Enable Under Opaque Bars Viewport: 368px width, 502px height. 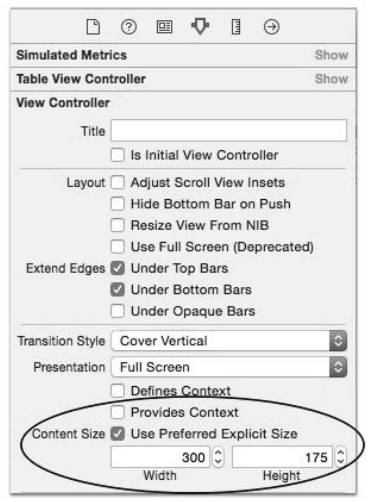[118, 311]
